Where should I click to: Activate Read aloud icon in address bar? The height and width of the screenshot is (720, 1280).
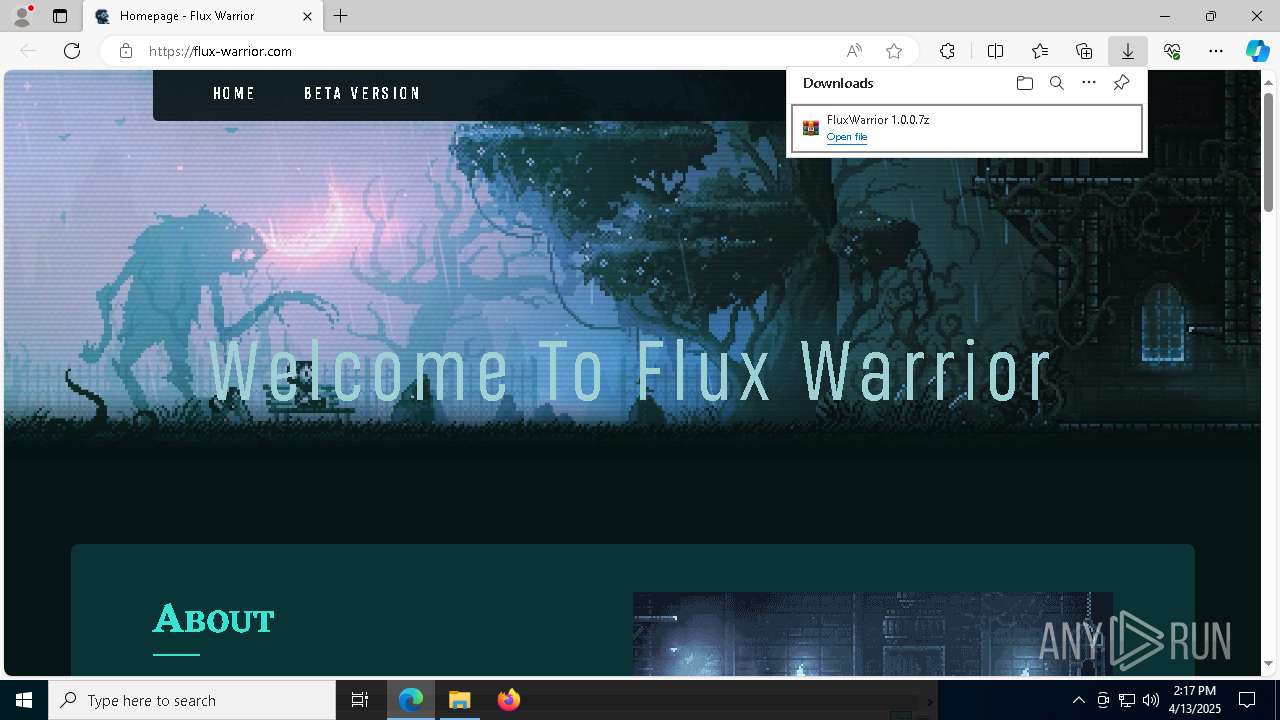pos(854,51)
